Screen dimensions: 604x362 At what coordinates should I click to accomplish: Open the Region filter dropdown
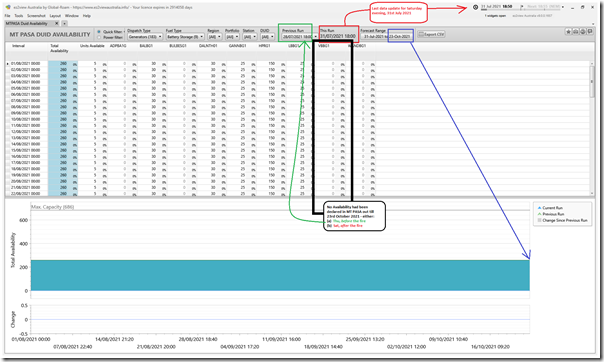[x=215, y=37]
